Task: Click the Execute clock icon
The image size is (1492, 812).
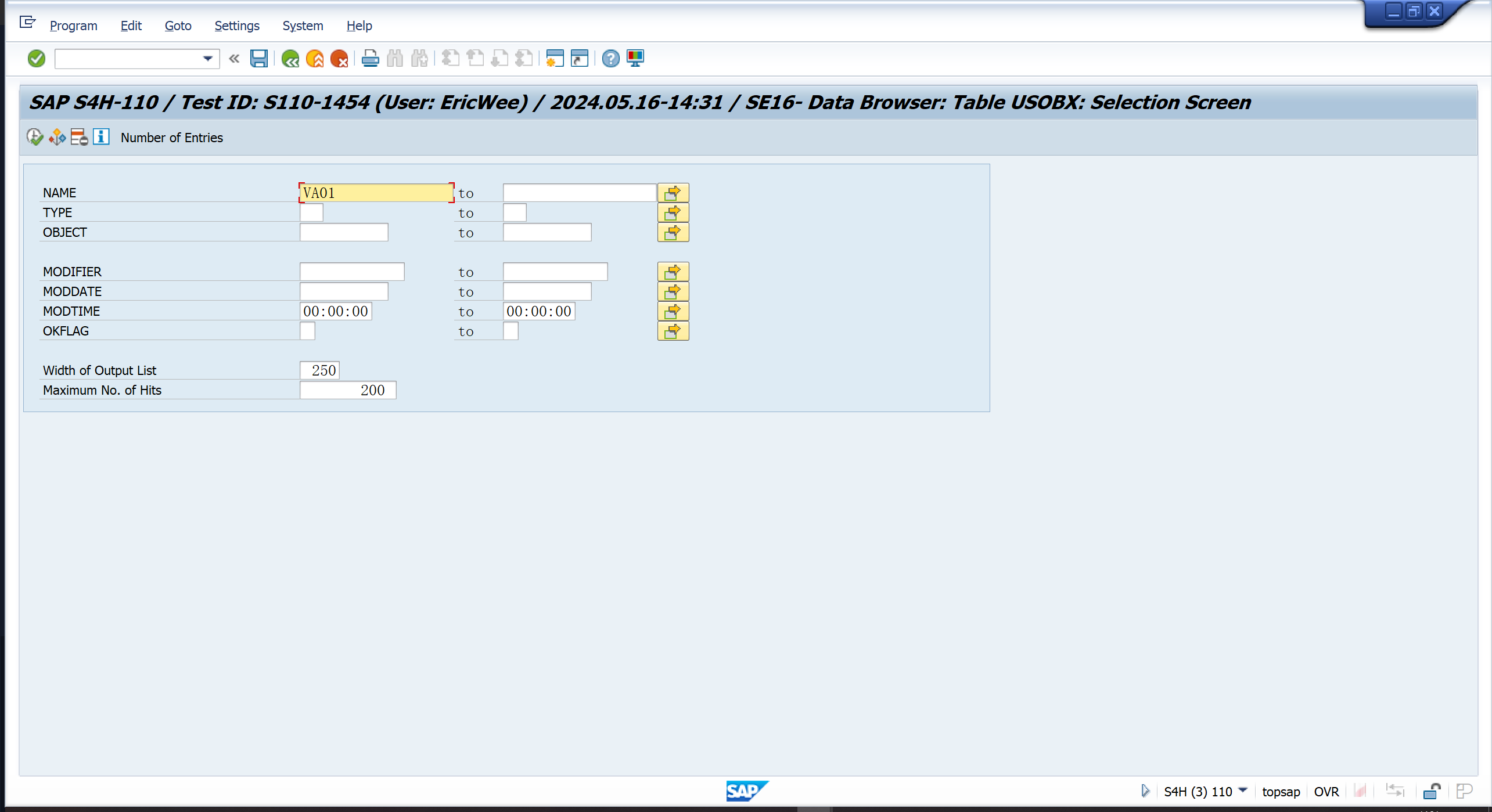Action: (35, 138)
